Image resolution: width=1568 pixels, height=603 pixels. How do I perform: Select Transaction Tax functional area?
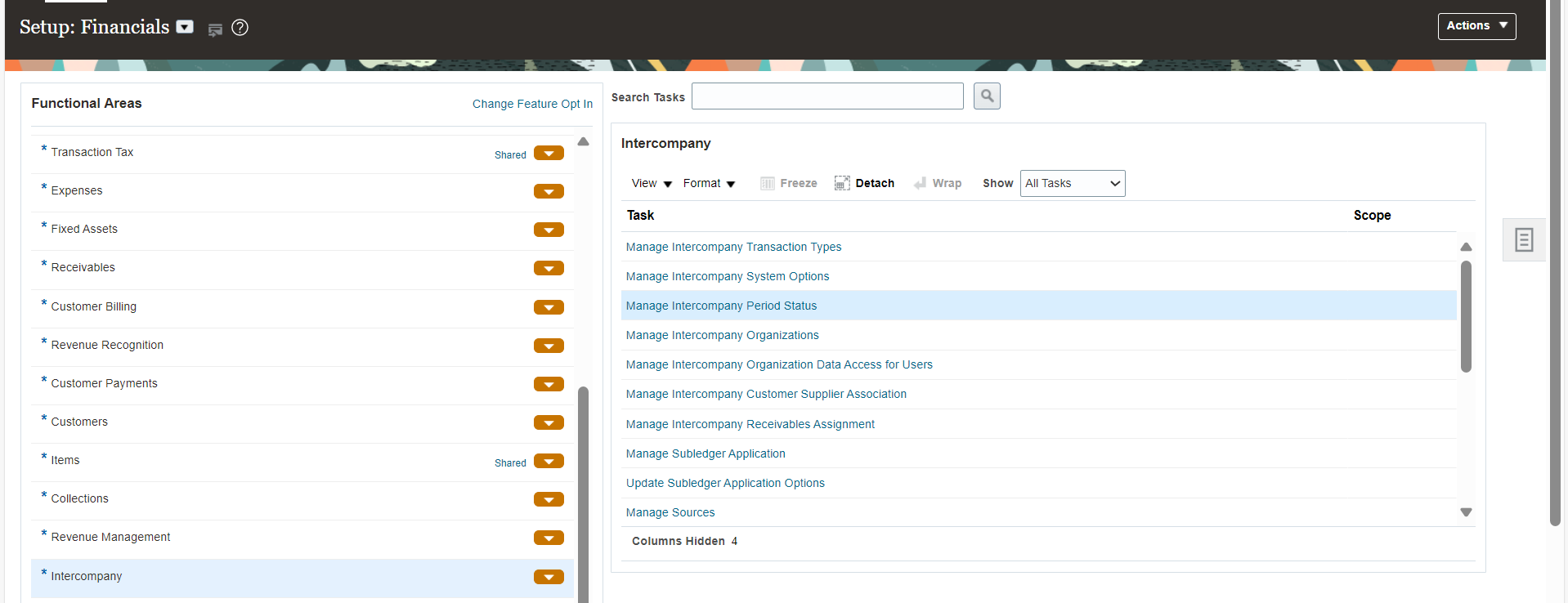click(x=92, y=152)
